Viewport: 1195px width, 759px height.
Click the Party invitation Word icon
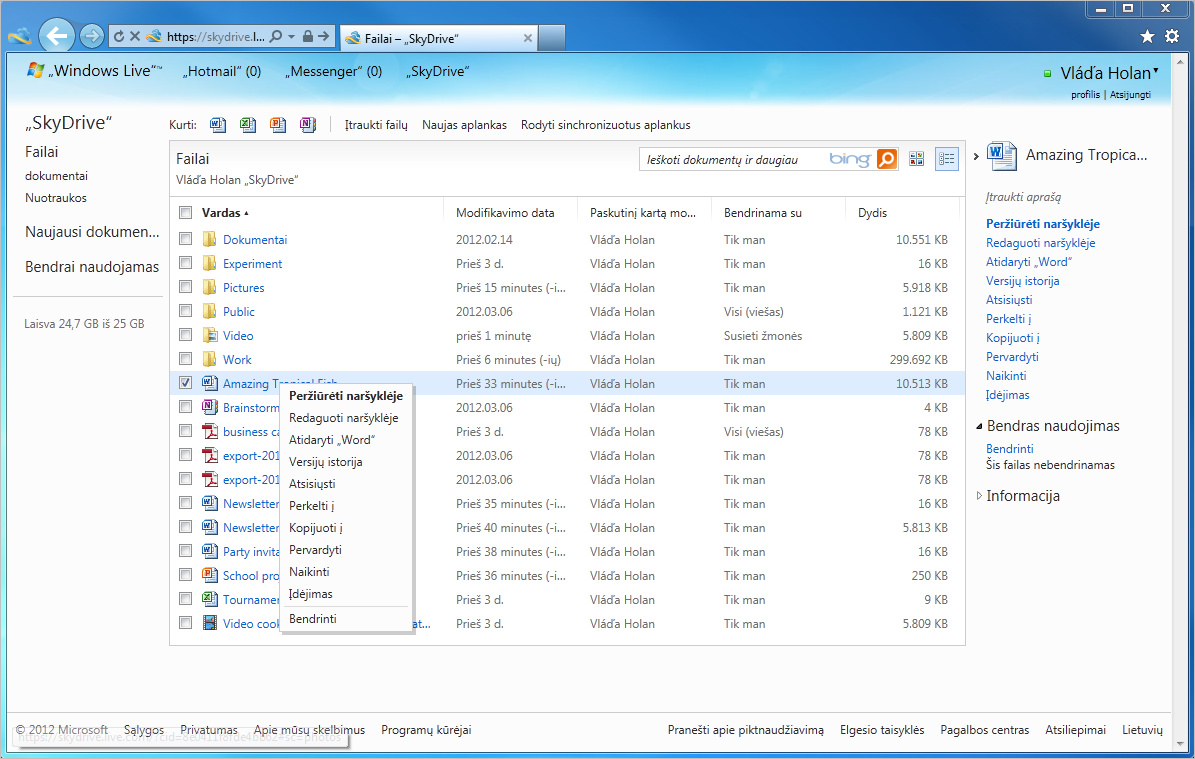pyautogui.click(x=210, y=551)
